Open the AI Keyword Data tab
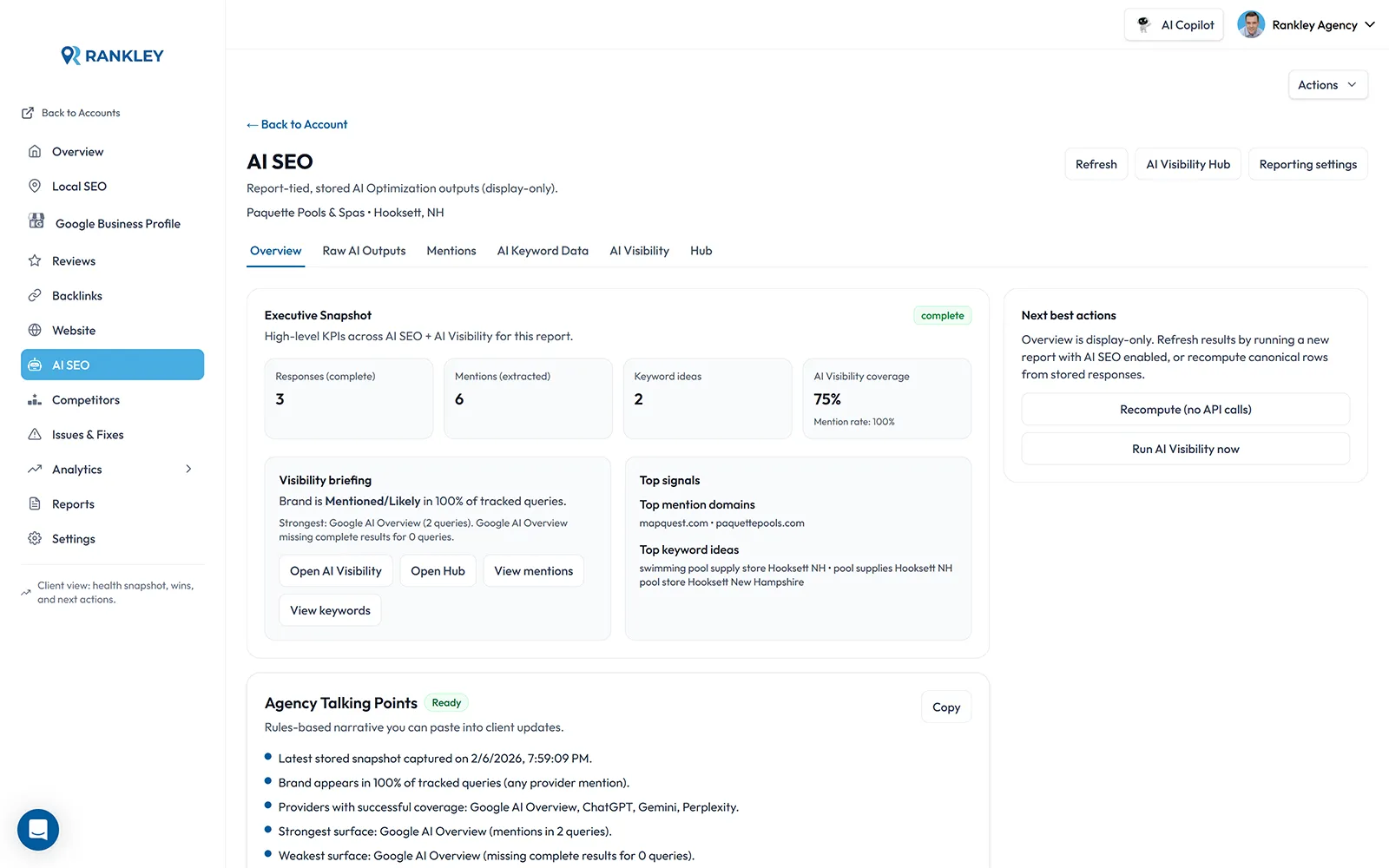Viewport: 1389px width, 868px height. tap(543, 250)
